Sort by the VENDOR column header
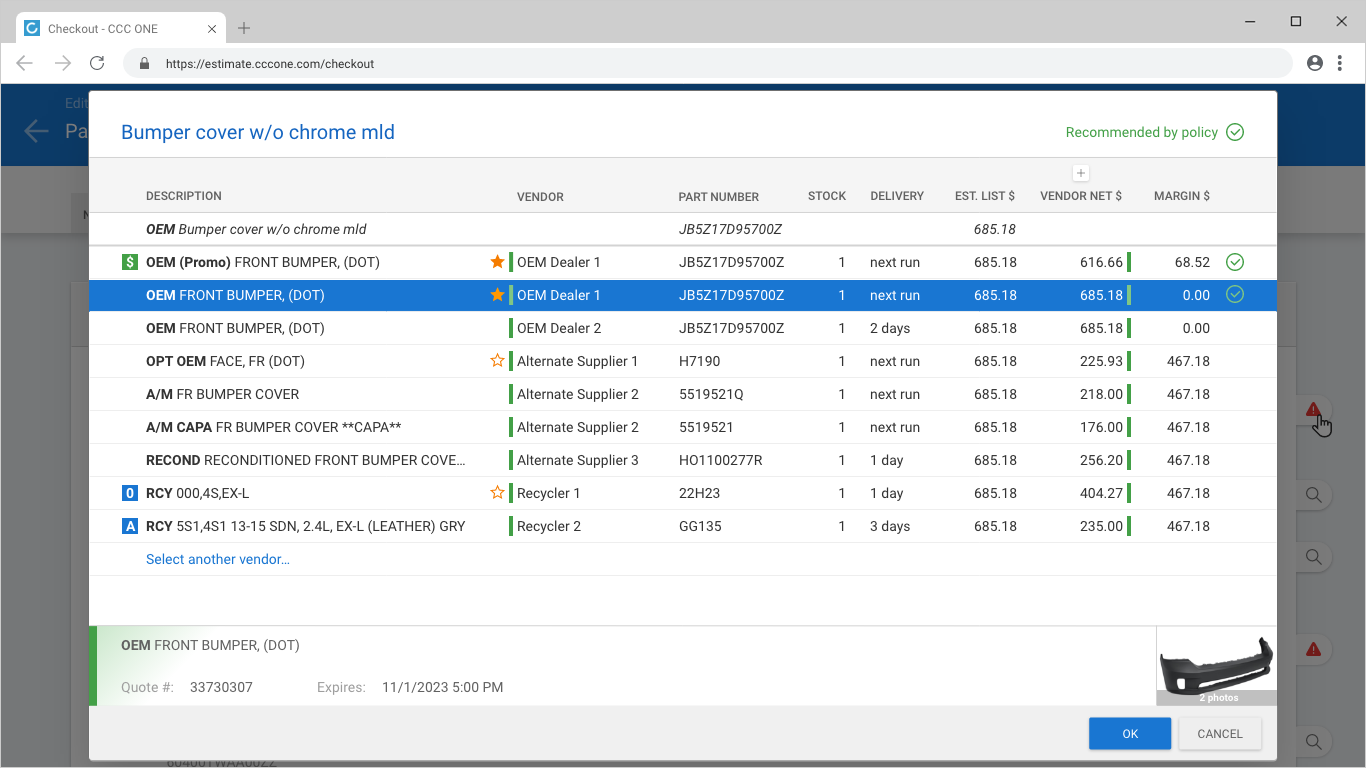Image resolution: width=1366 pixels, height=768 pixels. click(x=540, y=196)
